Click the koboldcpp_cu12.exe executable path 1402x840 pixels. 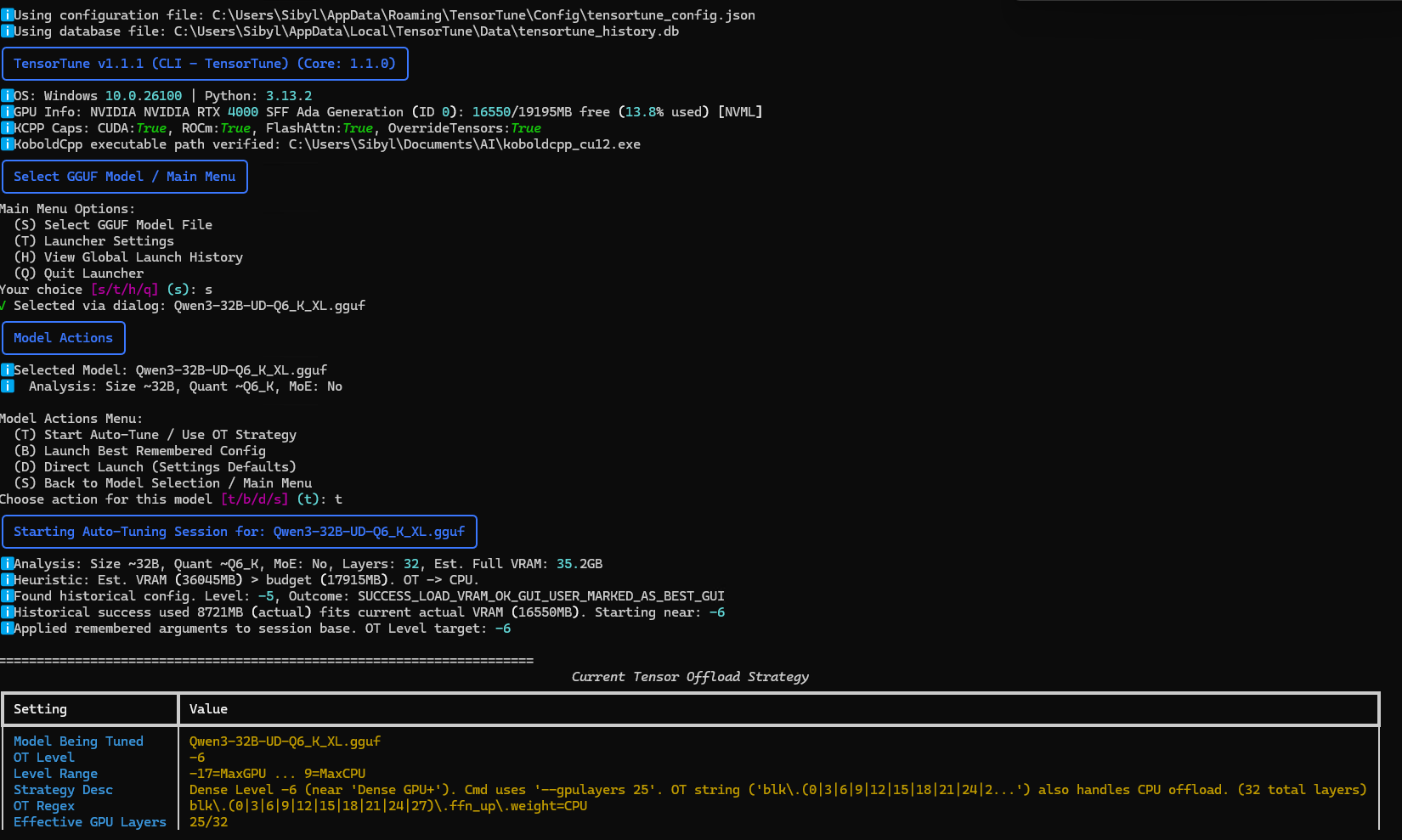(x=465, y=144)
